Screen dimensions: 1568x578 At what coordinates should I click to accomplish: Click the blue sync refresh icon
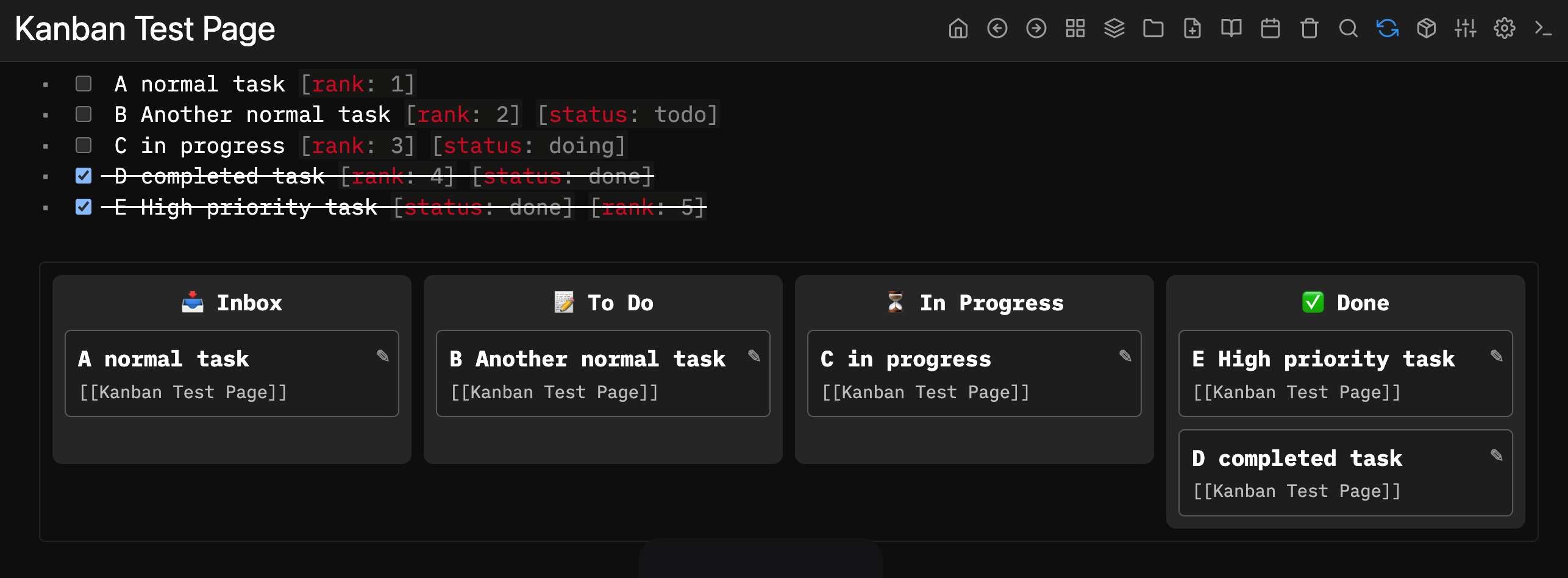point(1387,29)
